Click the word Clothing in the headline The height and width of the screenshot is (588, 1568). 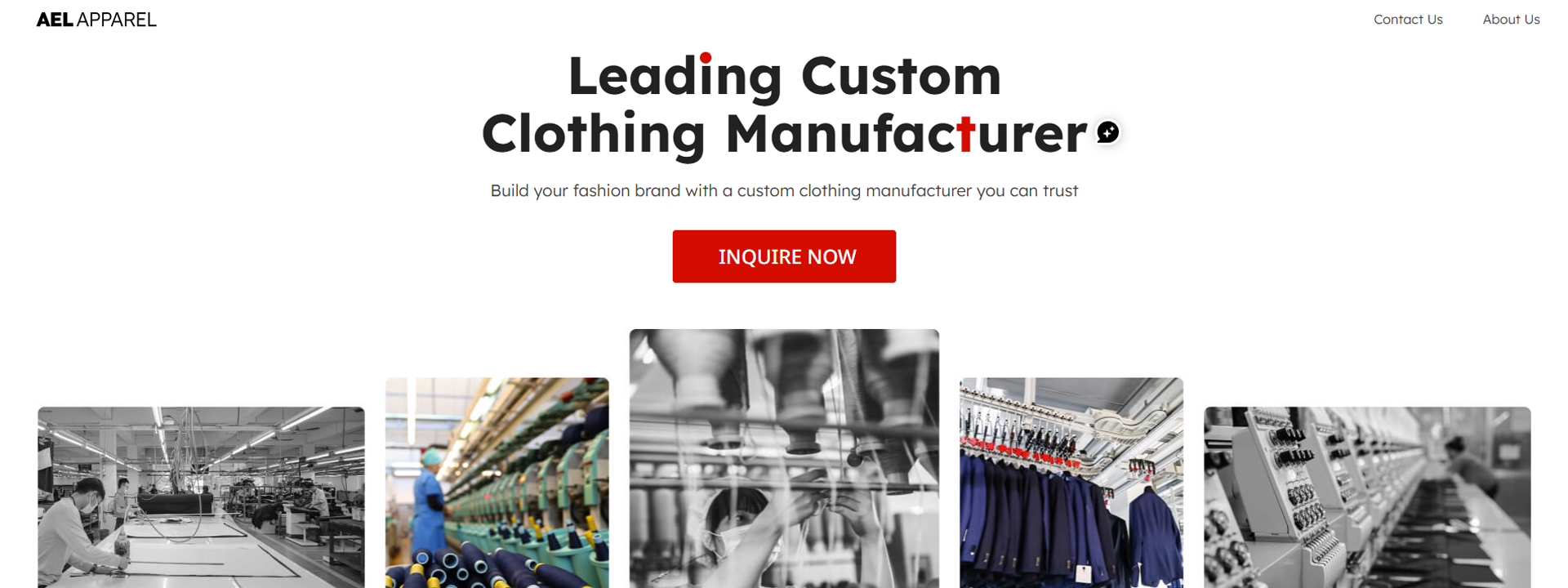(x=594, y=134)
